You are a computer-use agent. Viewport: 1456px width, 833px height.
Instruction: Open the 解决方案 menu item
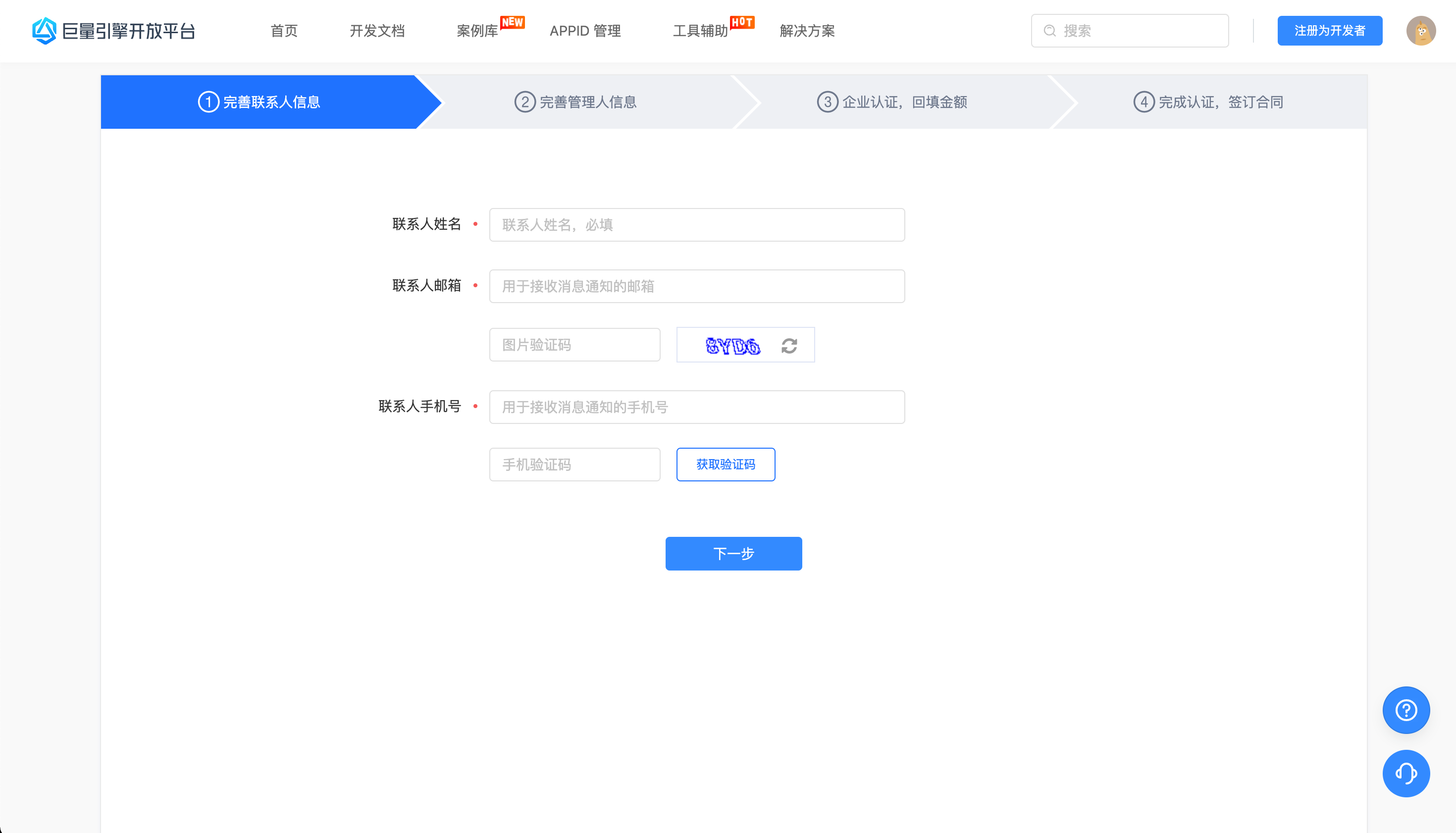807,31
